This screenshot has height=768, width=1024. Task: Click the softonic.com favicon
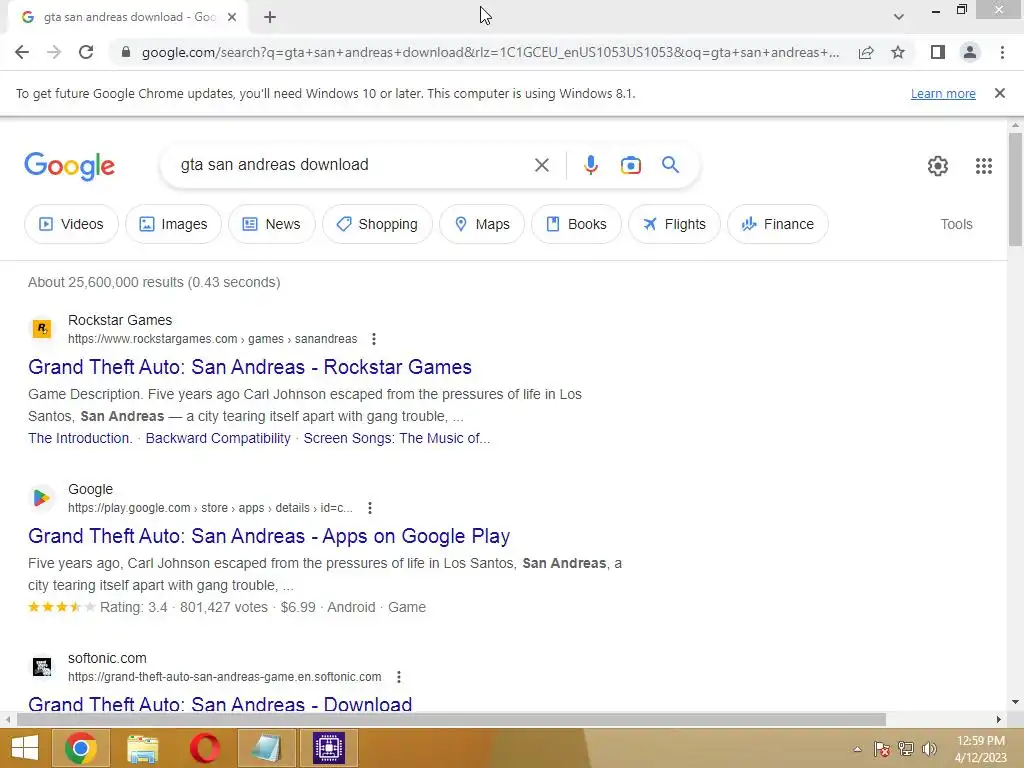pos(42,667)
